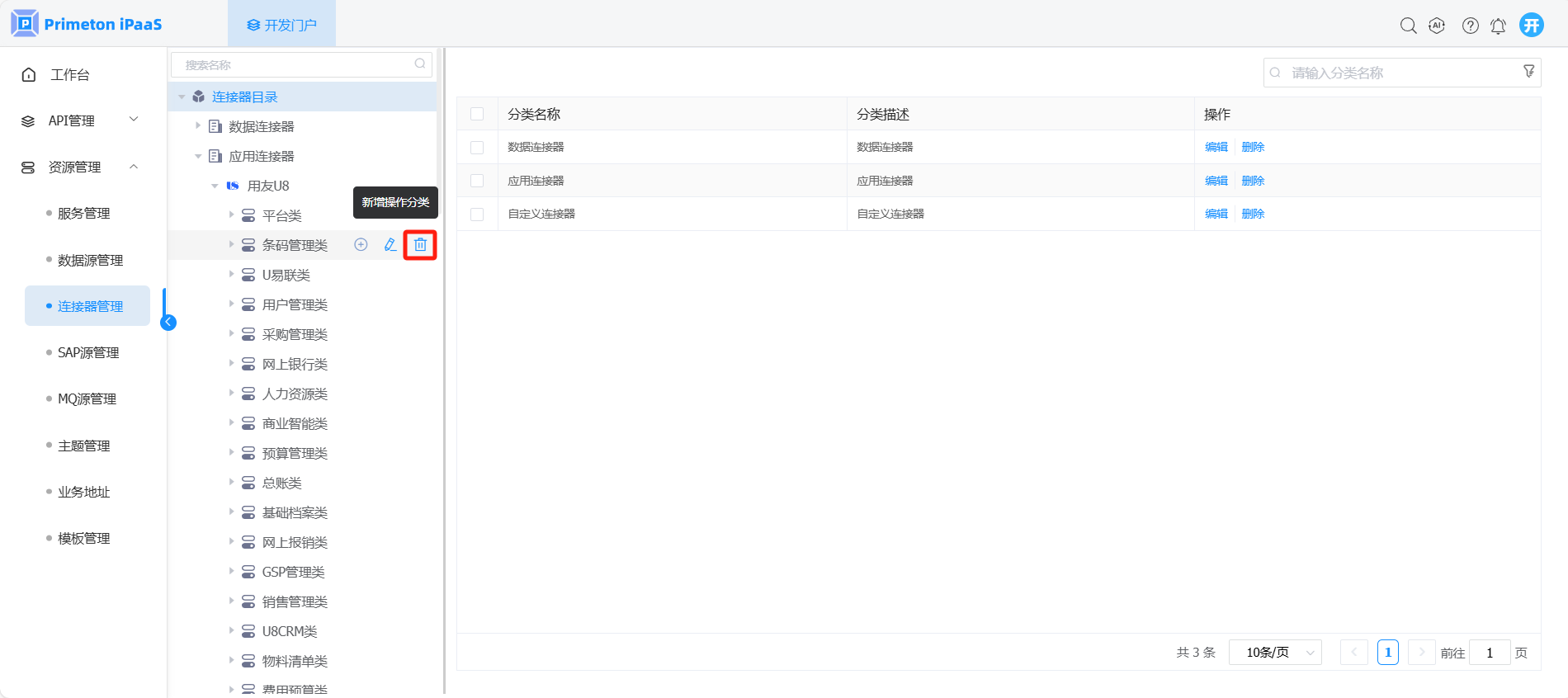The height and width of the screenshot is (698, 1568).
Task: Click the filter funnel icon
Action: coord(1528,72)
